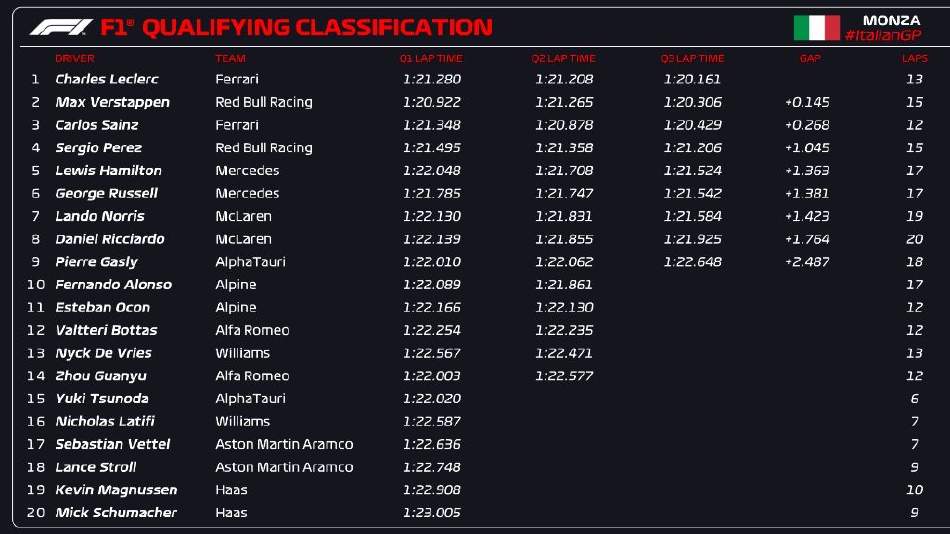This screenshot has width=950, height=534.
Task: Click the Aston Martin Aramco team for Vettel
Action: coord(284,444)
